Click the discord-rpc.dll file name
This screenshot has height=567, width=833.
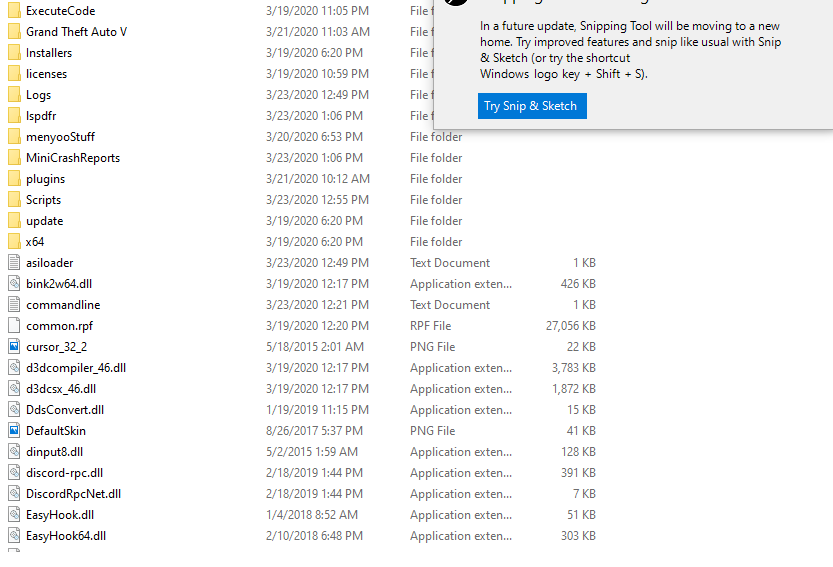coord(64,473)
